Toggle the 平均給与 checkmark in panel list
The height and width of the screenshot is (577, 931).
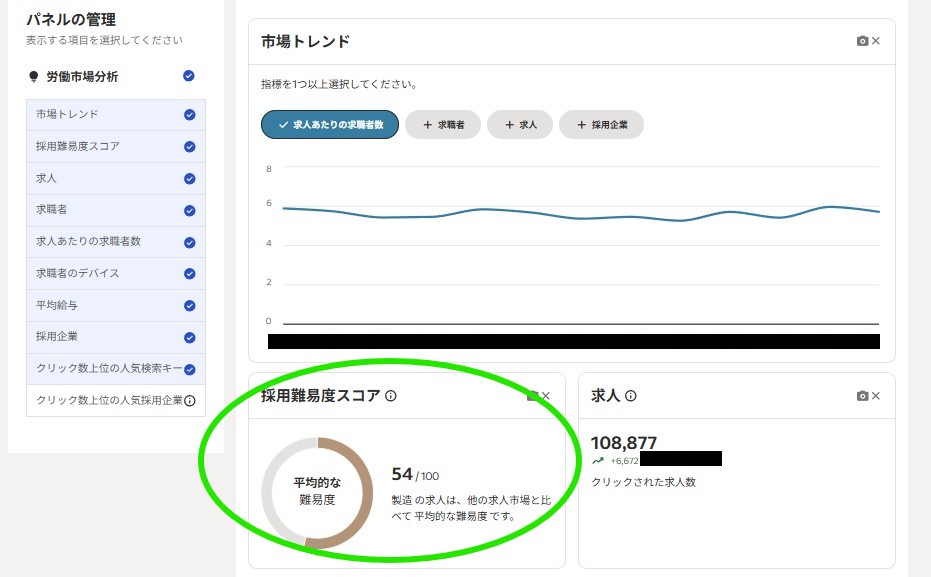point(189,305)
